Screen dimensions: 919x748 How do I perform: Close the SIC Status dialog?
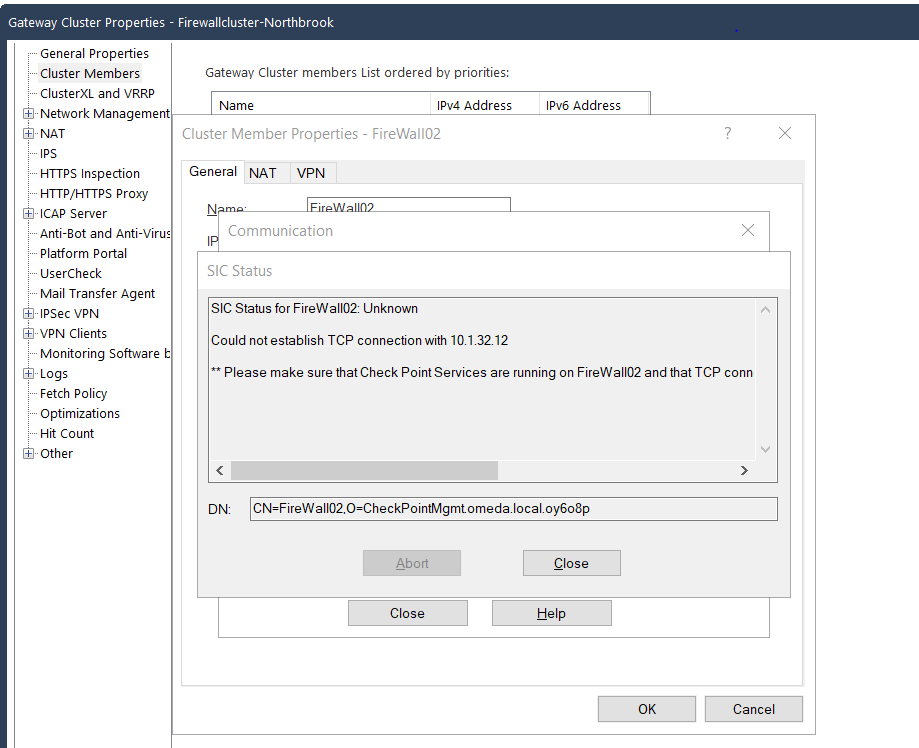pyautogui.click(x=571, y=562)
